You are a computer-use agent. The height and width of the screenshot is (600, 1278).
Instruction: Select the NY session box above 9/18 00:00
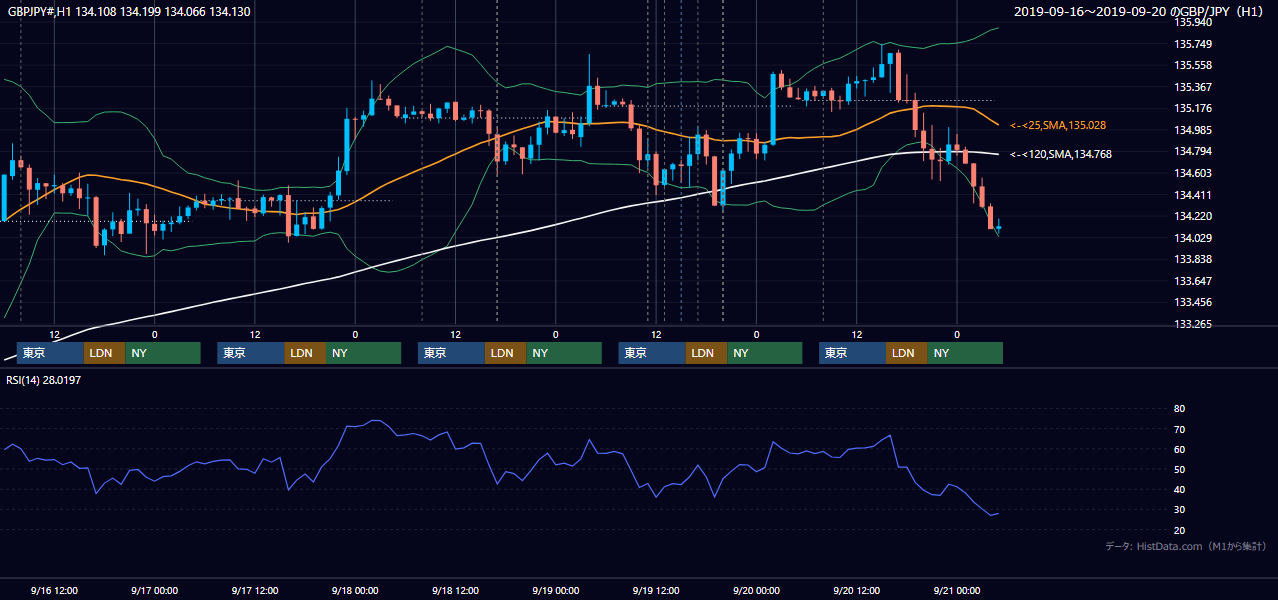pyautogui.click(x=363, y=353)
